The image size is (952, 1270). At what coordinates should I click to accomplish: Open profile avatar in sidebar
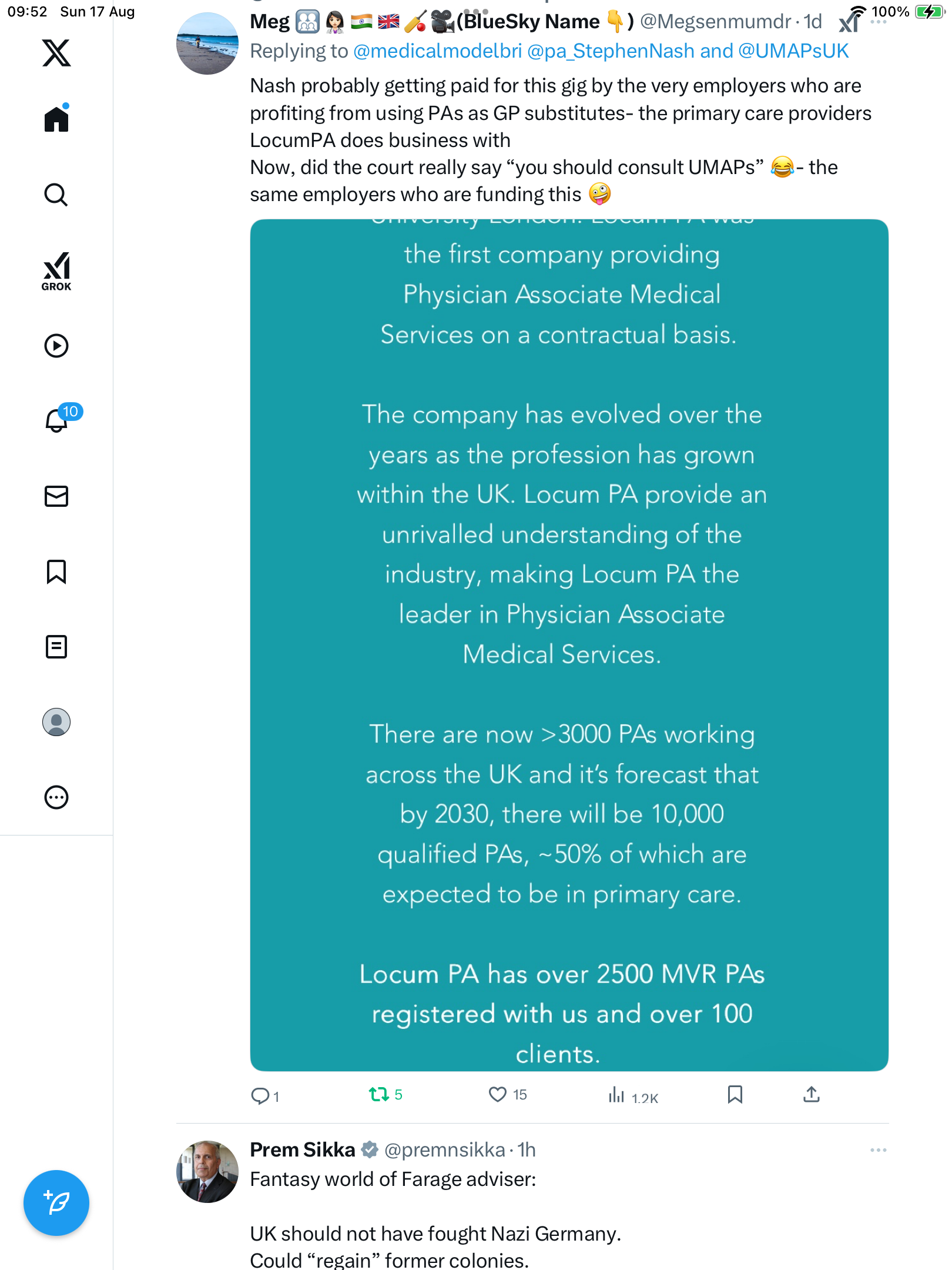pyautogui.click(x=56, y=722)
